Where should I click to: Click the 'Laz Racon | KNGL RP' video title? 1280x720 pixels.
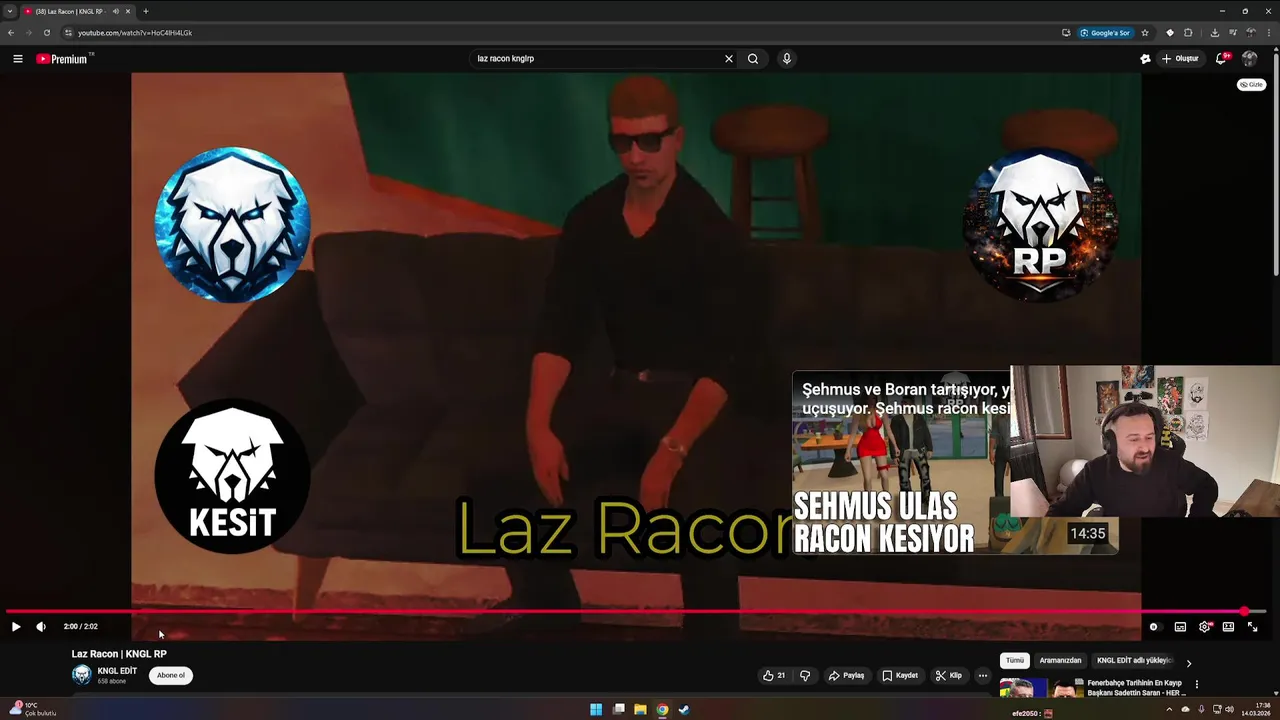[x=119, y=654]
